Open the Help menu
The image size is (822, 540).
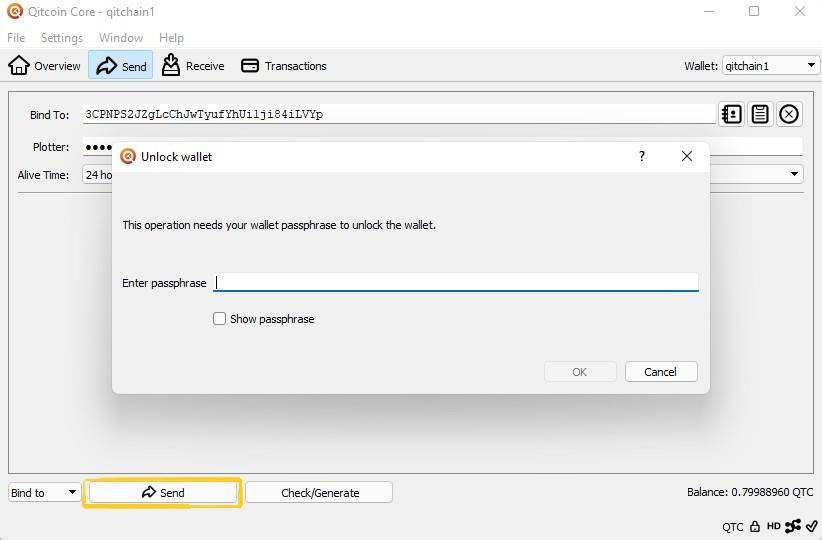171,38
